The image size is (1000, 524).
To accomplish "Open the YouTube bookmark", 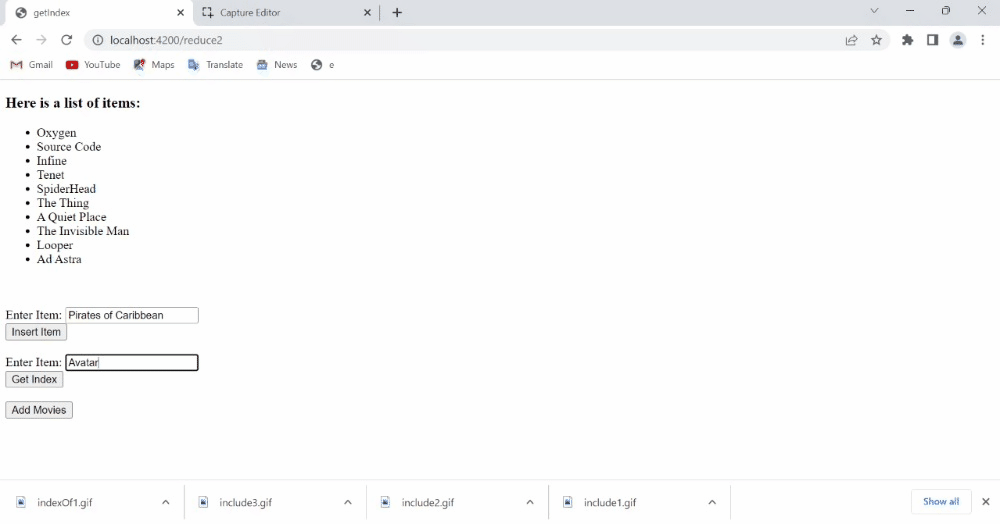I will (x=93, y=65).
